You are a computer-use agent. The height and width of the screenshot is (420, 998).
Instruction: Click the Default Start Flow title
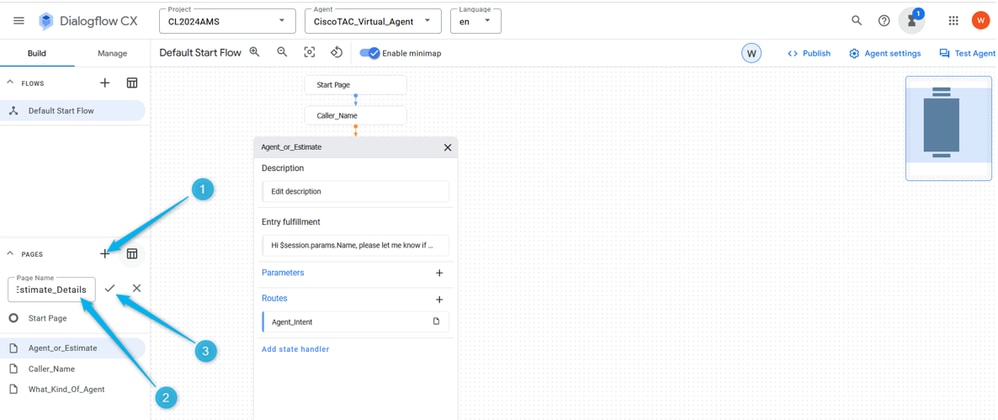click(200, 53)
